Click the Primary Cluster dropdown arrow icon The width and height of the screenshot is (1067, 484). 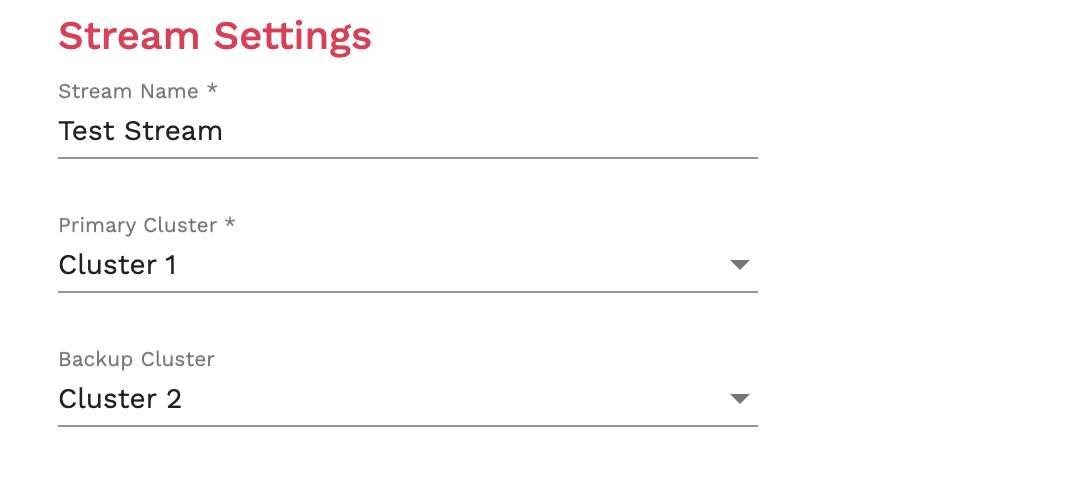739,265
